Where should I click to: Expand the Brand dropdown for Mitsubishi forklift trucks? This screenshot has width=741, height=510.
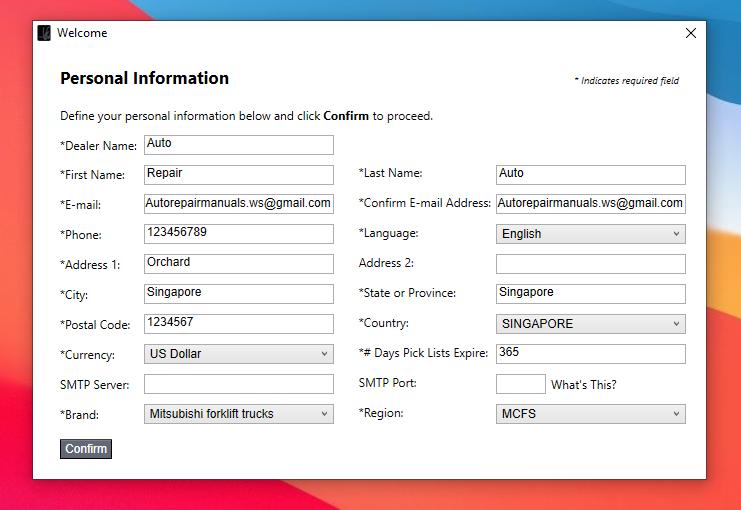pyautogui.click(x=239, y=414)
